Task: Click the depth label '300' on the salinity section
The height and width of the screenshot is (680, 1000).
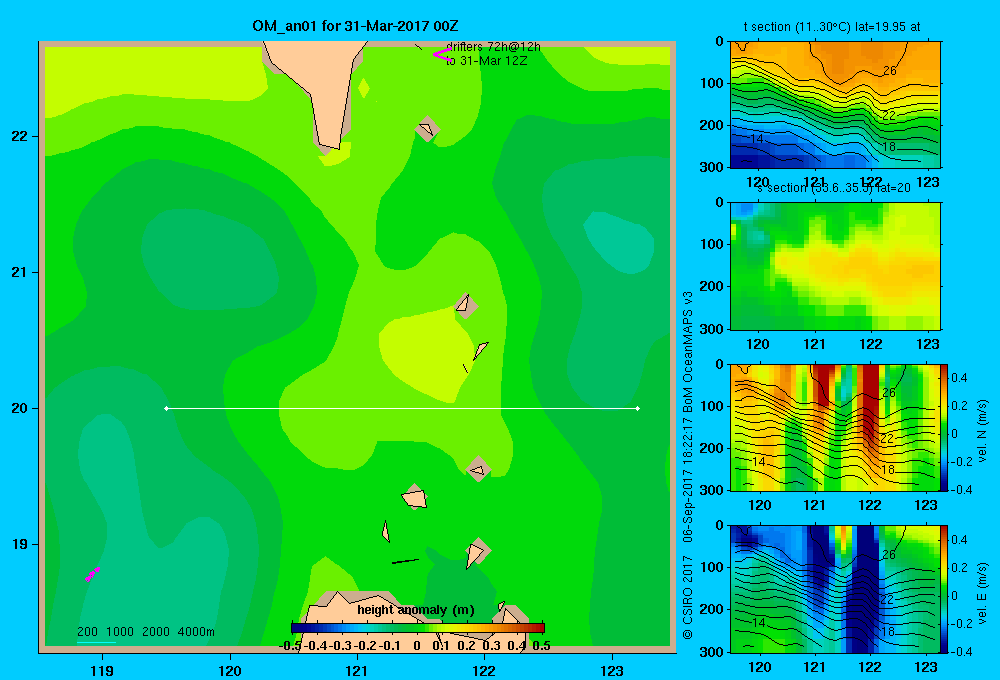Action: [x=713, y=329]
